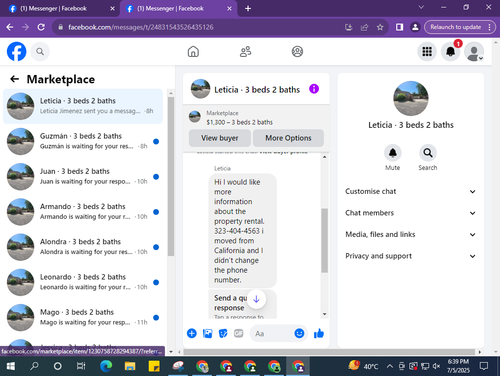The width and height of the screenshot is (500, 376).
Task: Open the account profile avatar menu
Action: tap(474, 52)
